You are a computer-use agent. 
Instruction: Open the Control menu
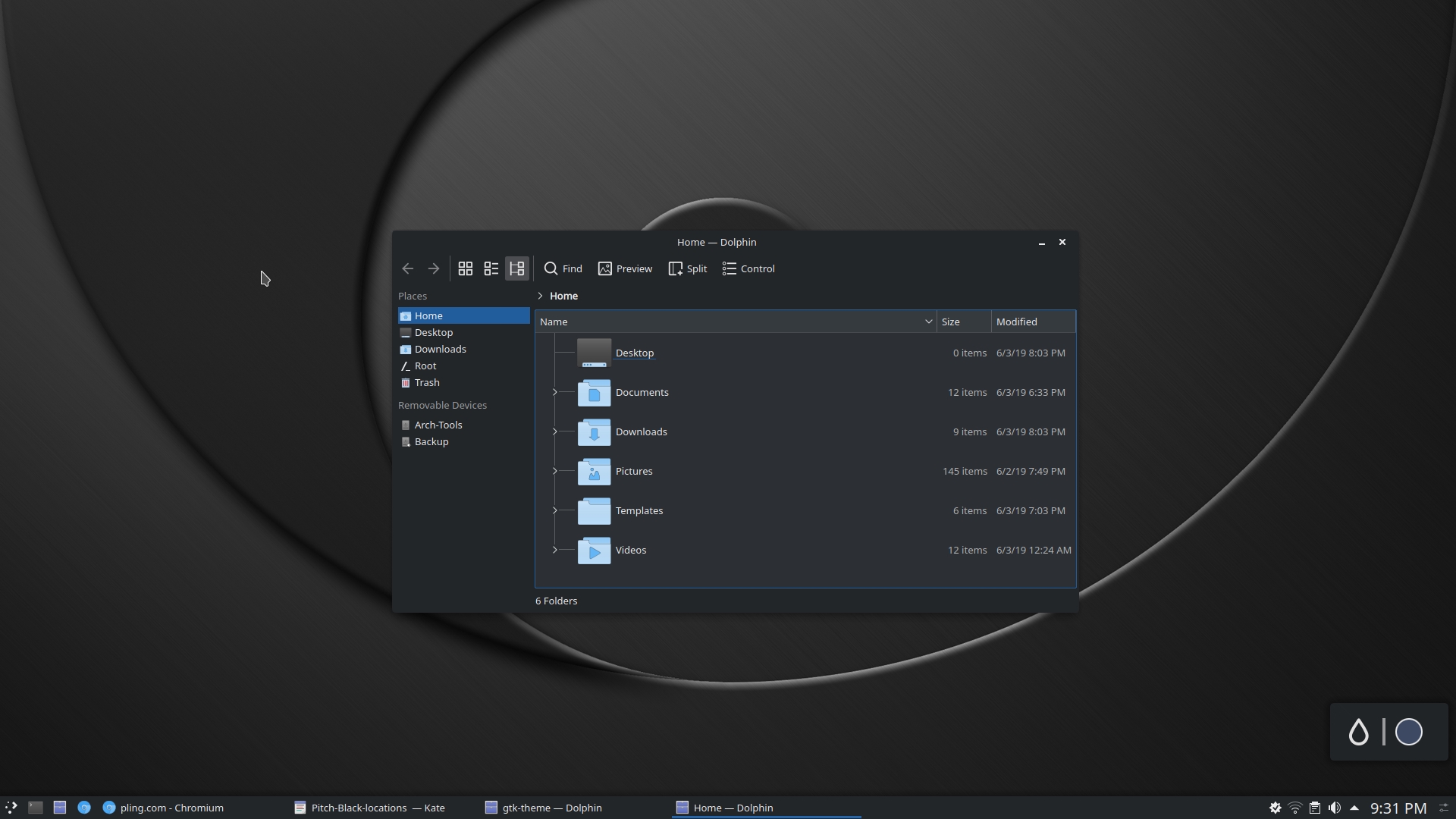tap(748, 268)
